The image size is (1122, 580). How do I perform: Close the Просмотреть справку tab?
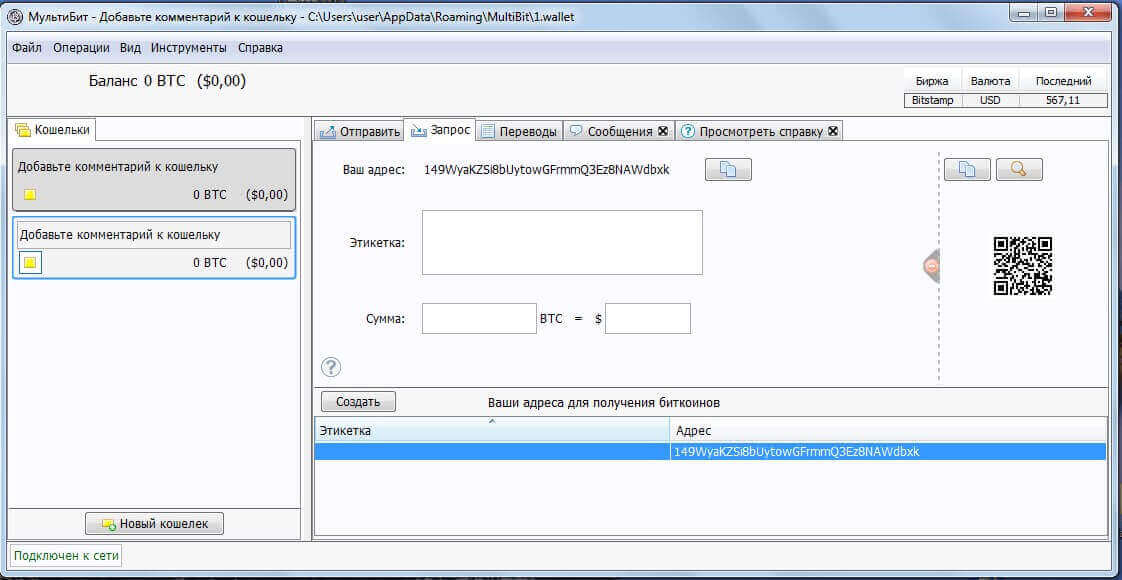pyautogui.click(x=833, y=131)
